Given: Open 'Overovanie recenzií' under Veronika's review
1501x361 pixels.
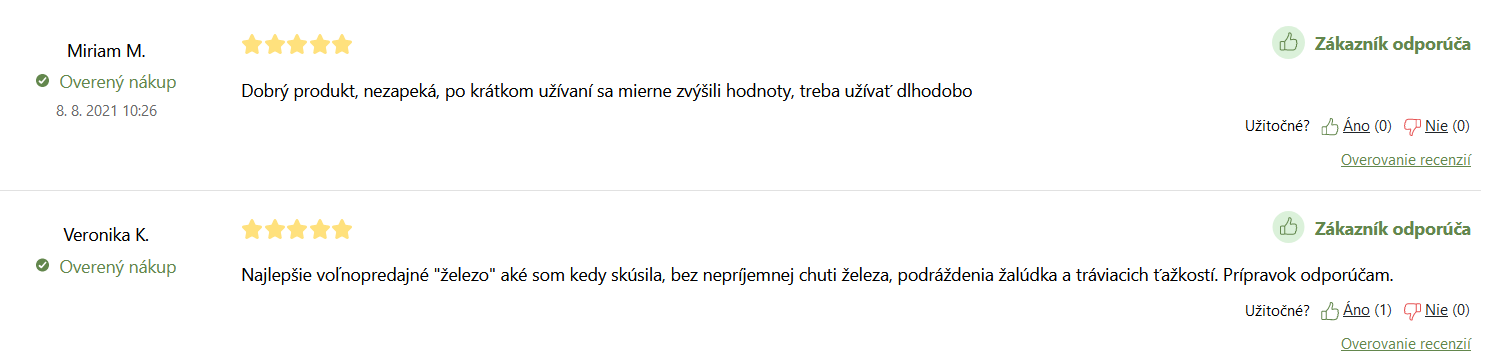Looking at the screenshot, I should pos(1406,344).
